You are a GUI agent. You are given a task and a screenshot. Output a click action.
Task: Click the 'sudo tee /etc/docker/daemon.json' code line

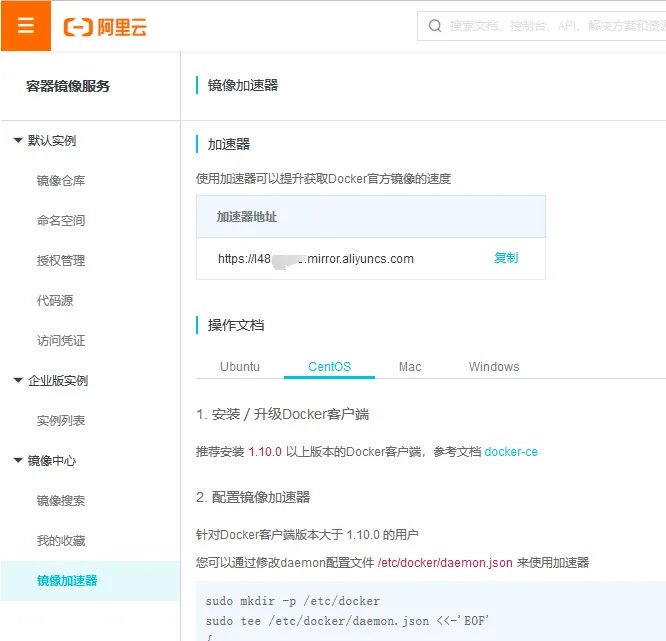coord(347,621)
